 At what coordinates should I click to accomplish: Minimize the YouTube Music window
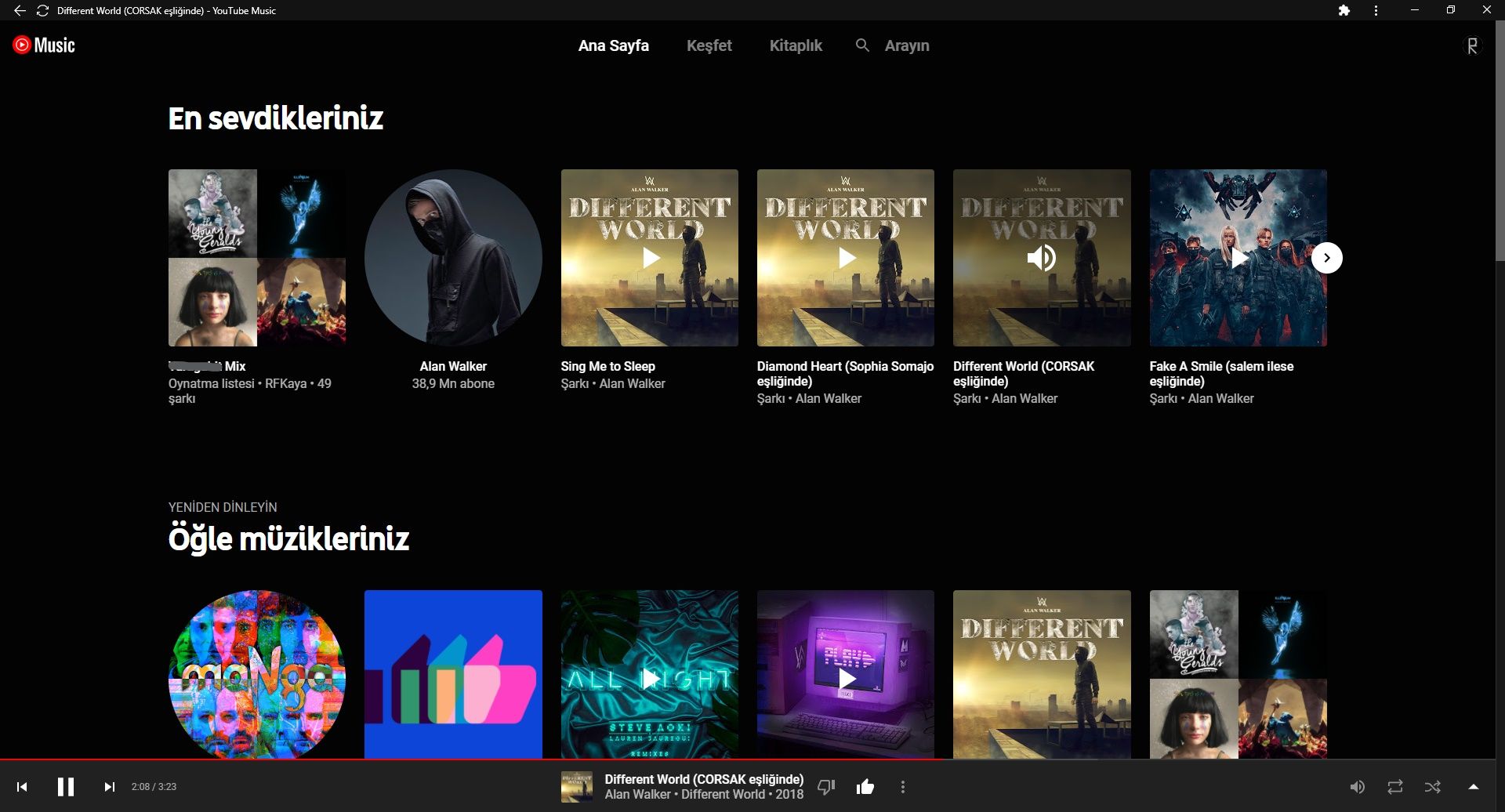click(1415, 10)
